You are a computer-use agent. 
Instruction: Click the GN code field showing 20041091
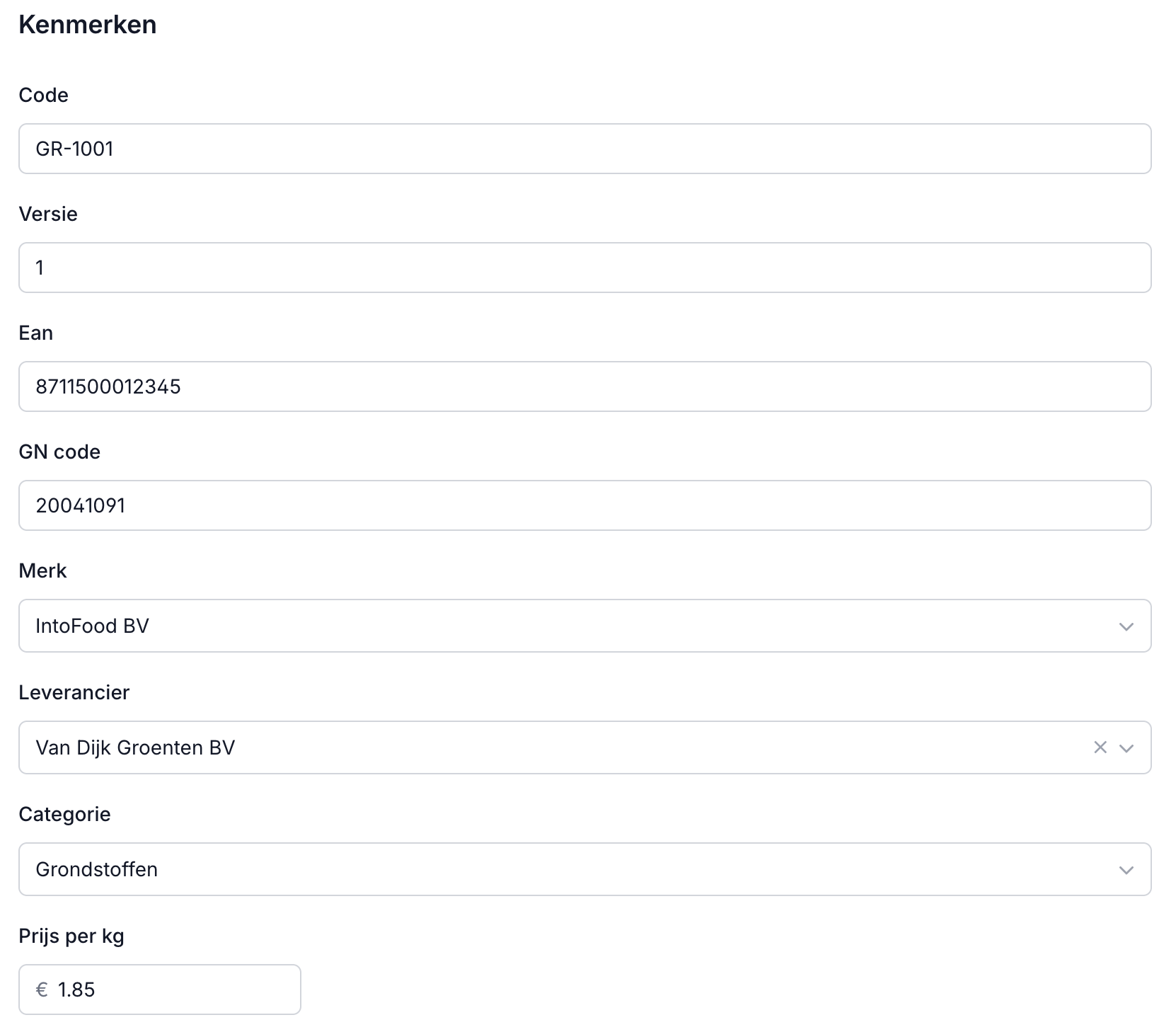click(584, 505)
